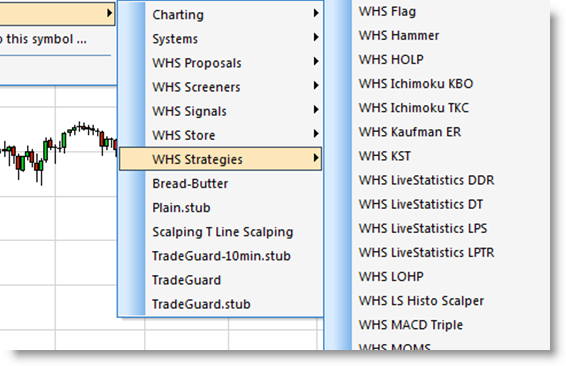Choose WHS KST strategy
566x366 pixels.
(x=384, y=156)
